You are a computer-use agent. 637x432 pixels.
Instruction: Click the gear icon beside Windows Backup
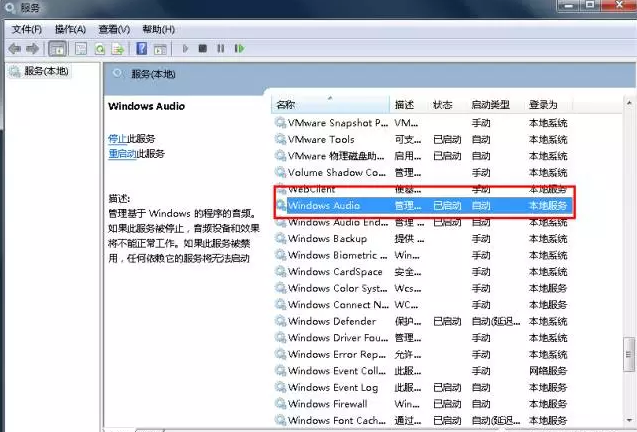pyautogui.click(x=280, y=238)
